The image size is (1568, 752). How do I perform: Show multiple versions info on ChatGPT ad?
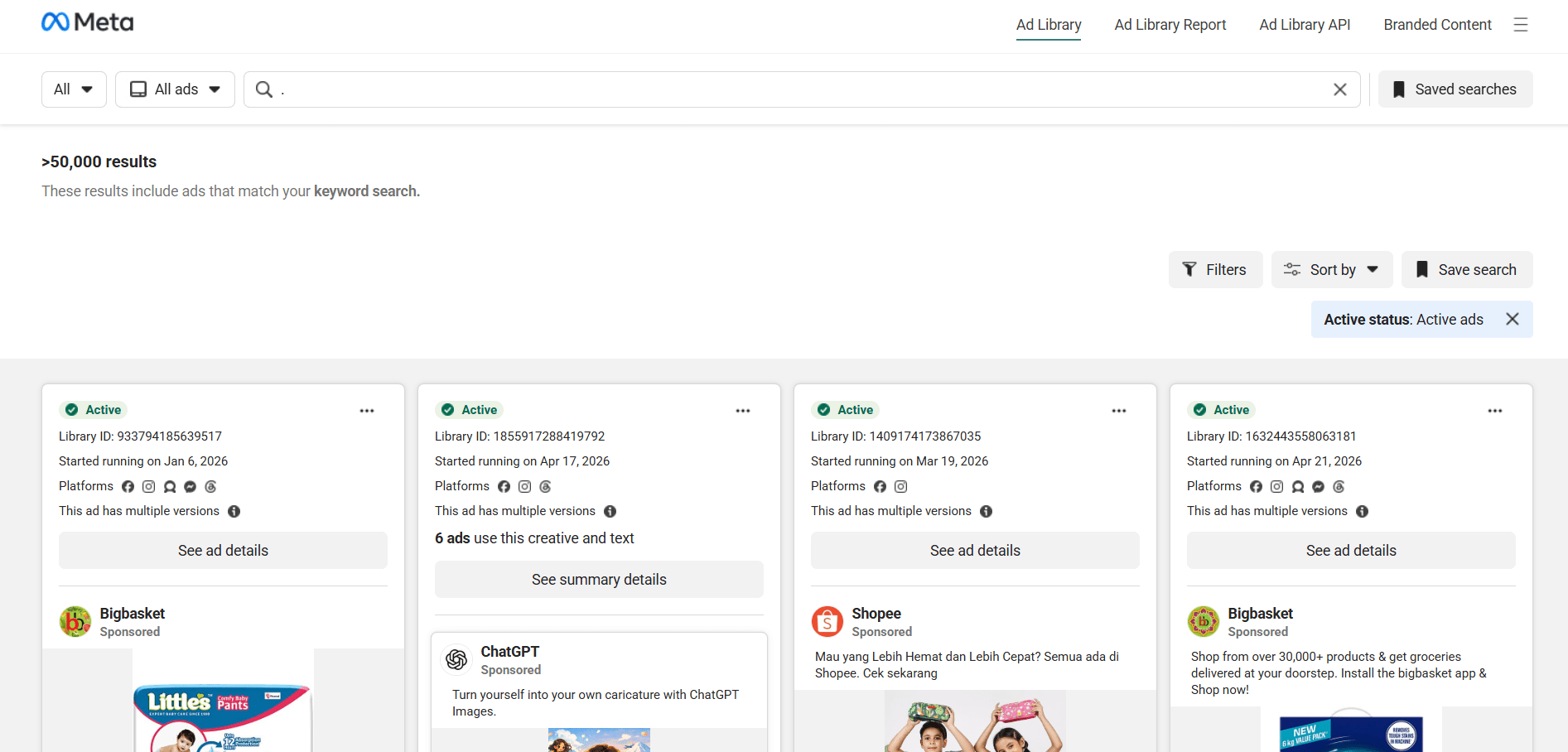pyautogui.click(x=610, y=512)
